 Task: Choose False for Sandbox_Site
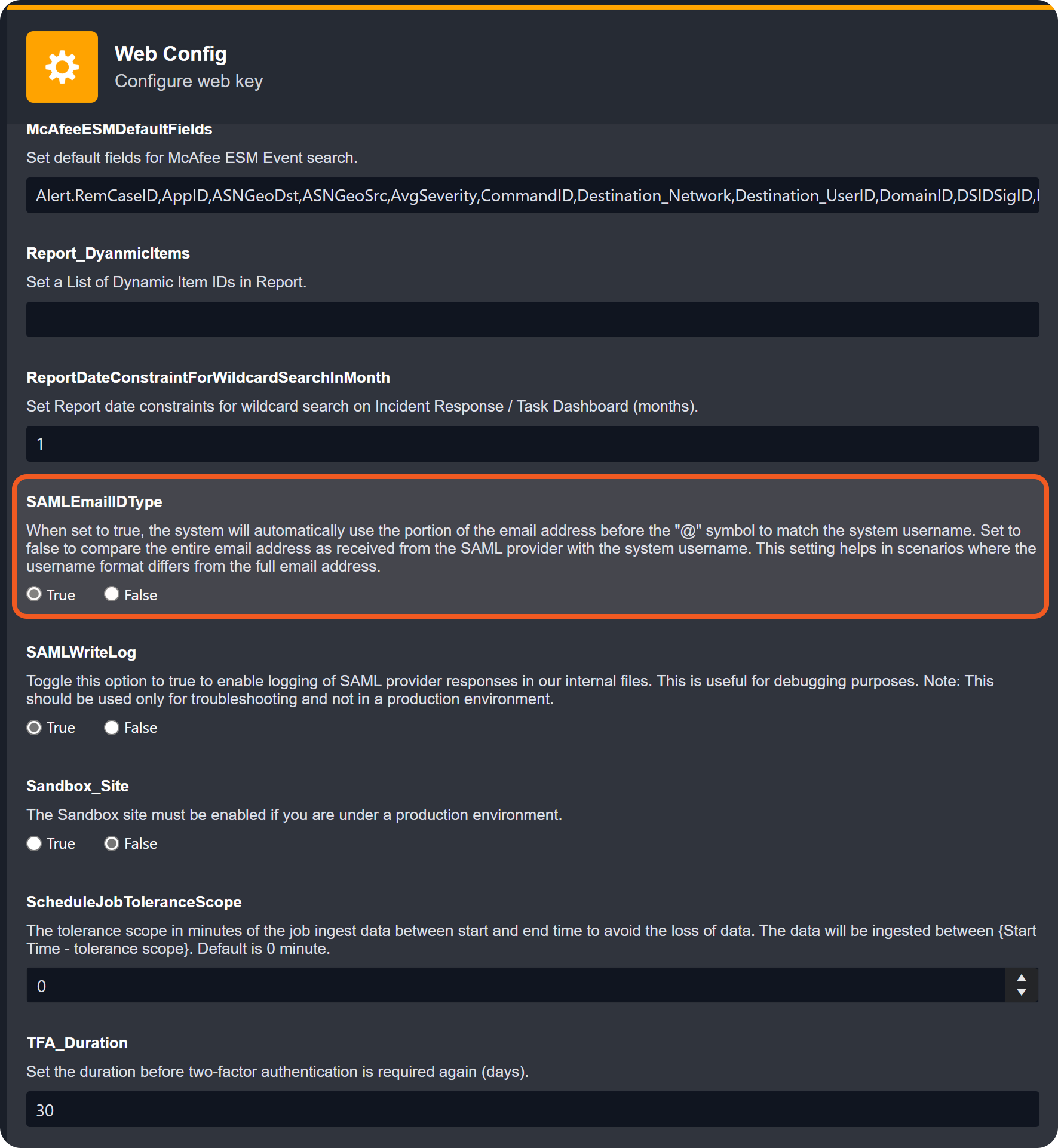(112, 843)
